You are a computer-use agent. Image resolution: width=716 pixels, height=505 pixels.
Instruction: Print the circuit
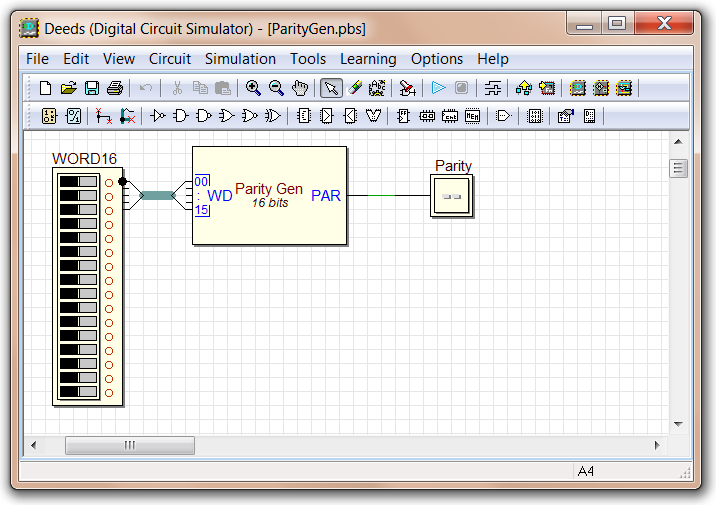[x=115, y=88]
